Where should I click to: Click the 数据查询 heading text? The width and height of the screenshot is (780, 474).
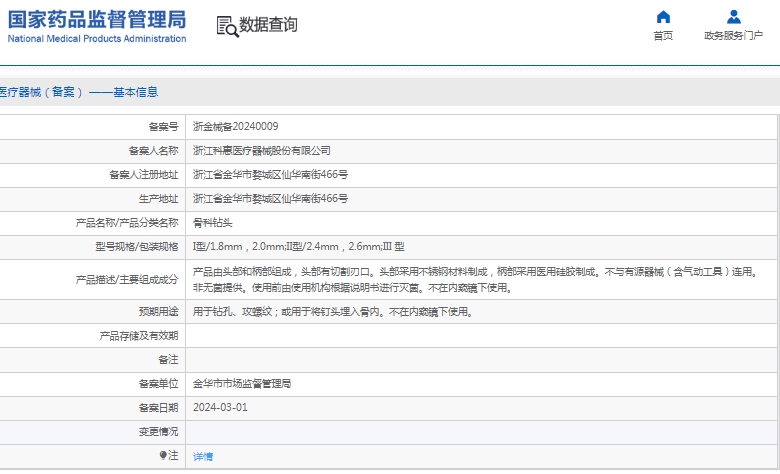pos(268,24)
